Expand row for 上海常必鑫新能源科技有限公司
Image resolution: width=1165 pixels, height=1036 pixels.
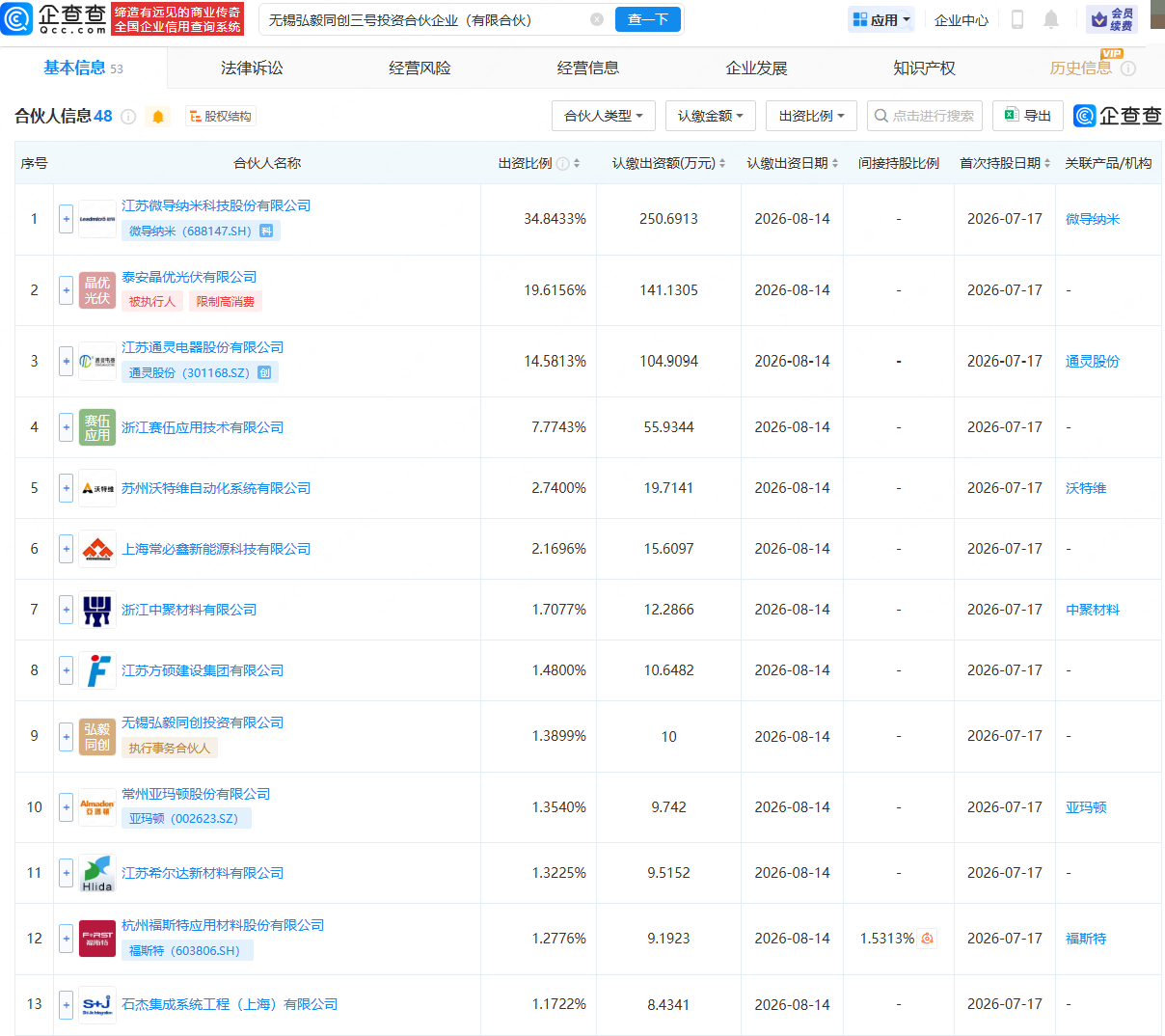tap(66, 549)
